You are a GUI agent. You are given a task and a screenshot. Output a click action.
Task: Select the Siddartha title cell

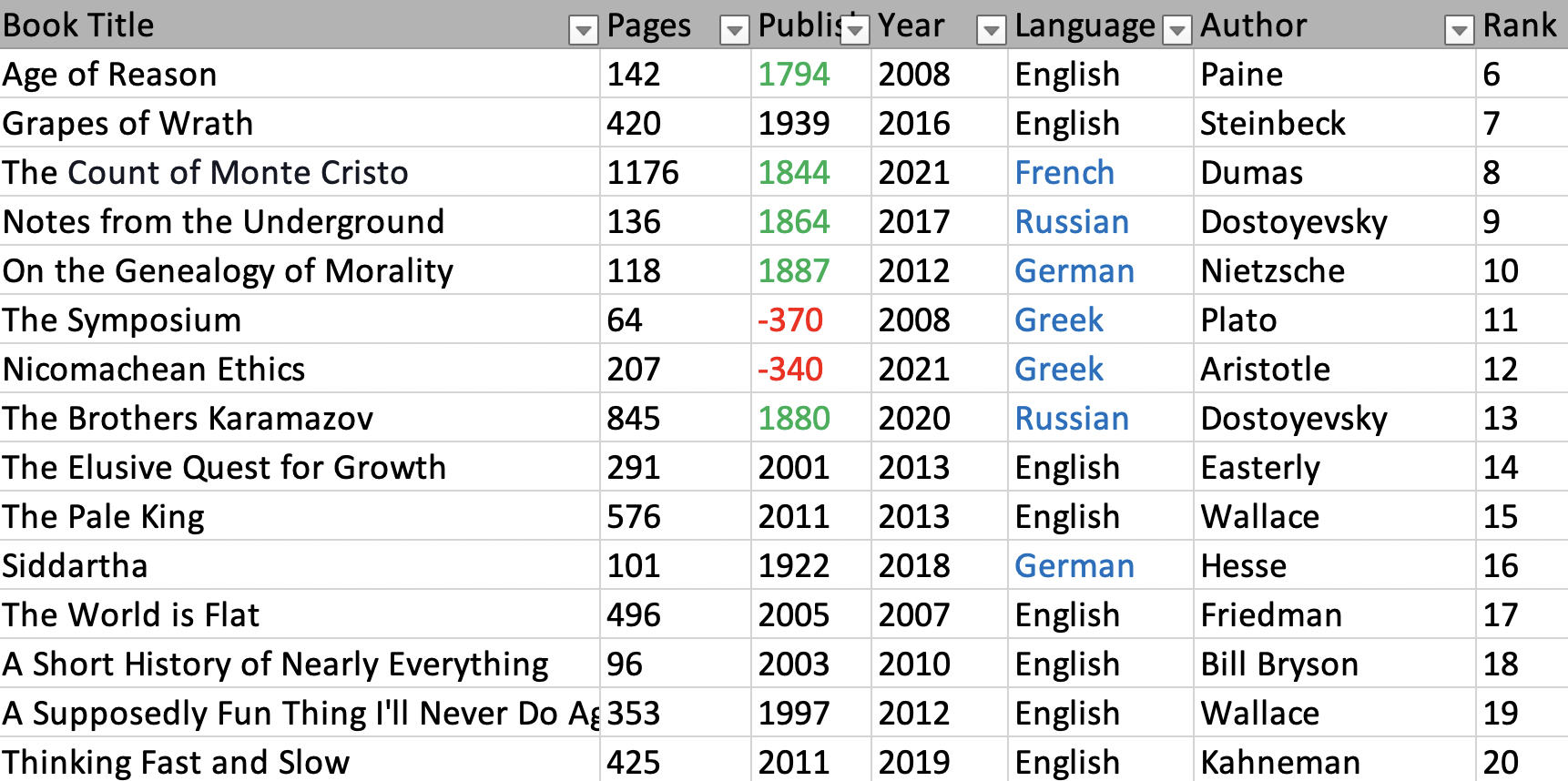click(x=76, y=566)
